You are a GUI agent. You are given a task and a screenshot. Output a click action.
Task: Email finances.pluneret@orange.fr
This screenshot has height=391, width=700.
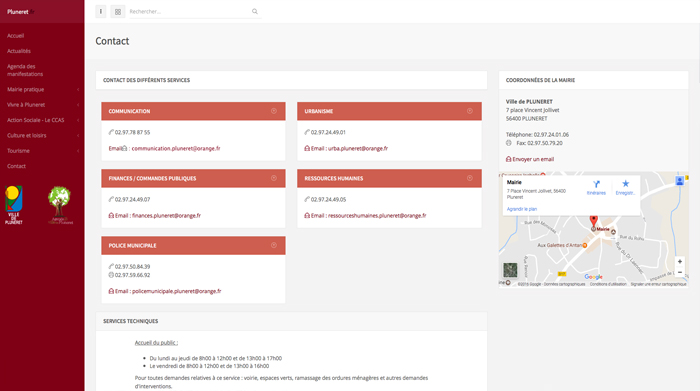click(x=167, y=216)
